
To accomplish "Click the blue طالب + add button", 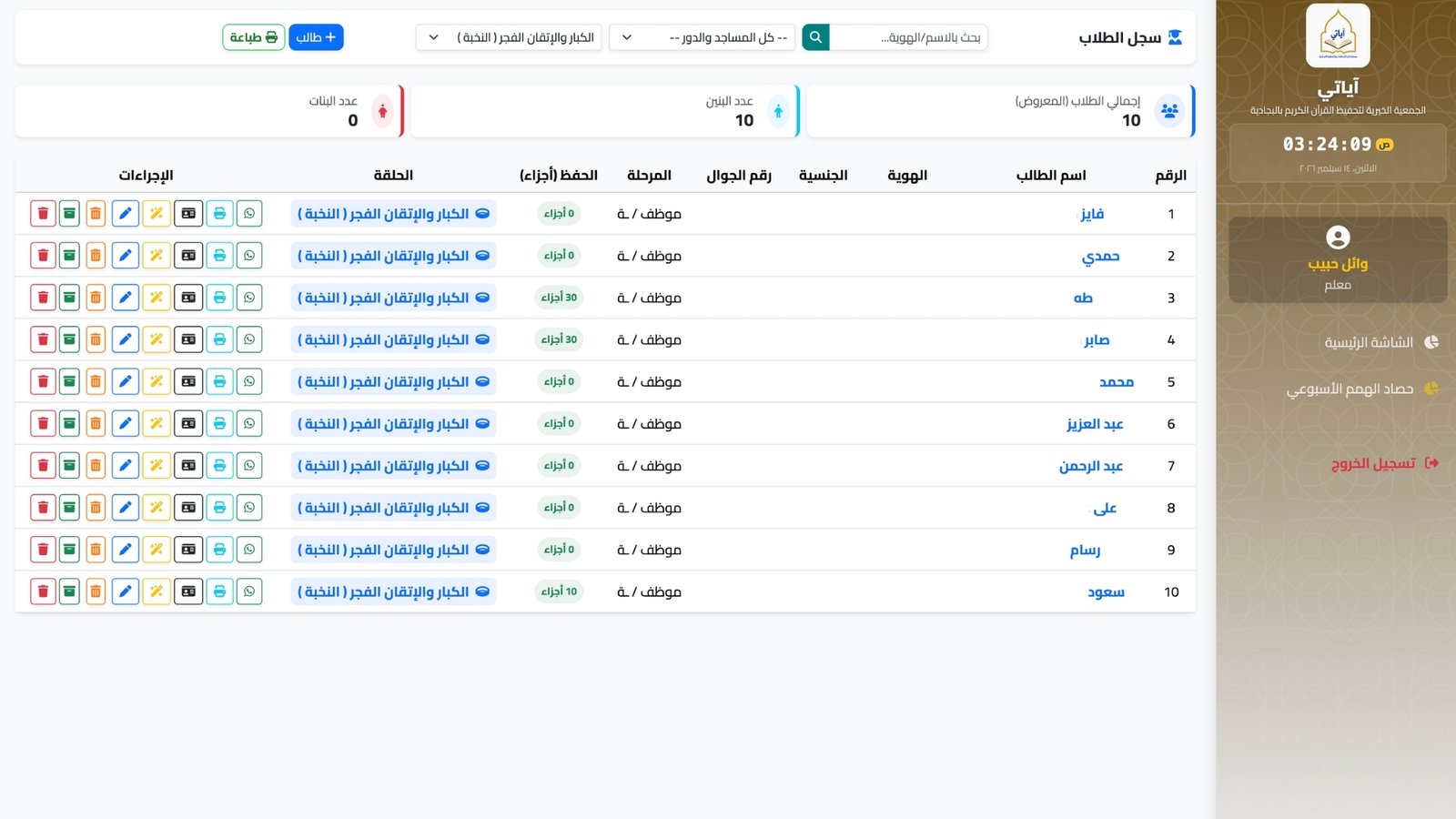I will click(316, 37).
